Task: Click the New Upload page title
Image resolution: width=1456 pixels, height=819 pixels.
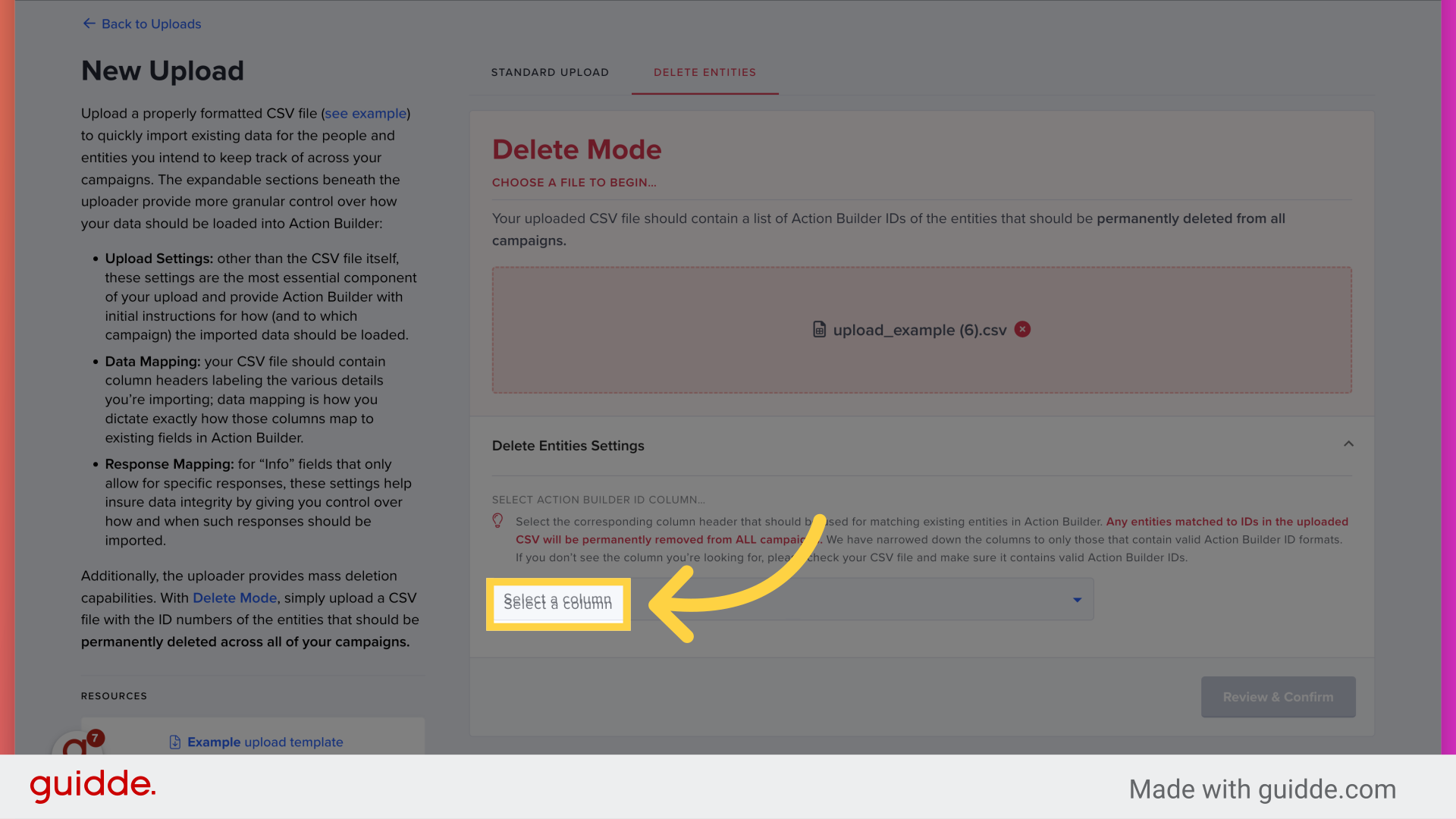Action: tap(162, 71)
